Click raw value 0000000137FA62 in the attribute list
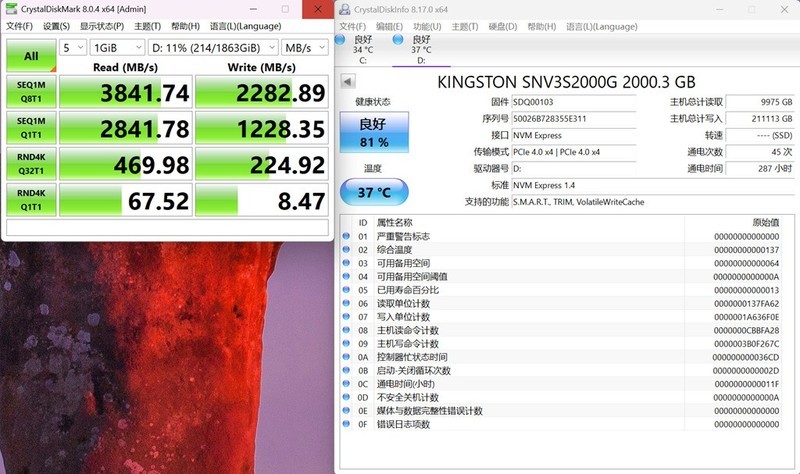 tap(746, 304)
